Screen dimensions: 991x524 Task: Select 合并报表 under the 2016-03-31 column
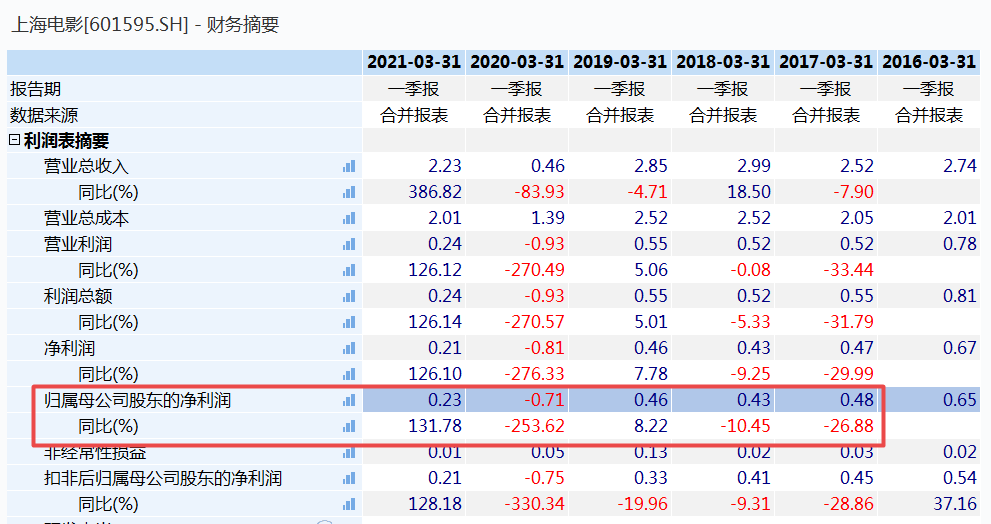coord(929,115)
